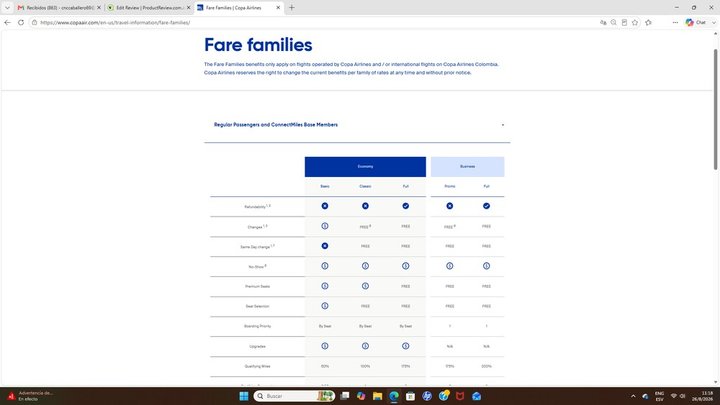Click 'By Seat' under the Basic column
This screenshot has height=405, width=720.
coord(325,326)
